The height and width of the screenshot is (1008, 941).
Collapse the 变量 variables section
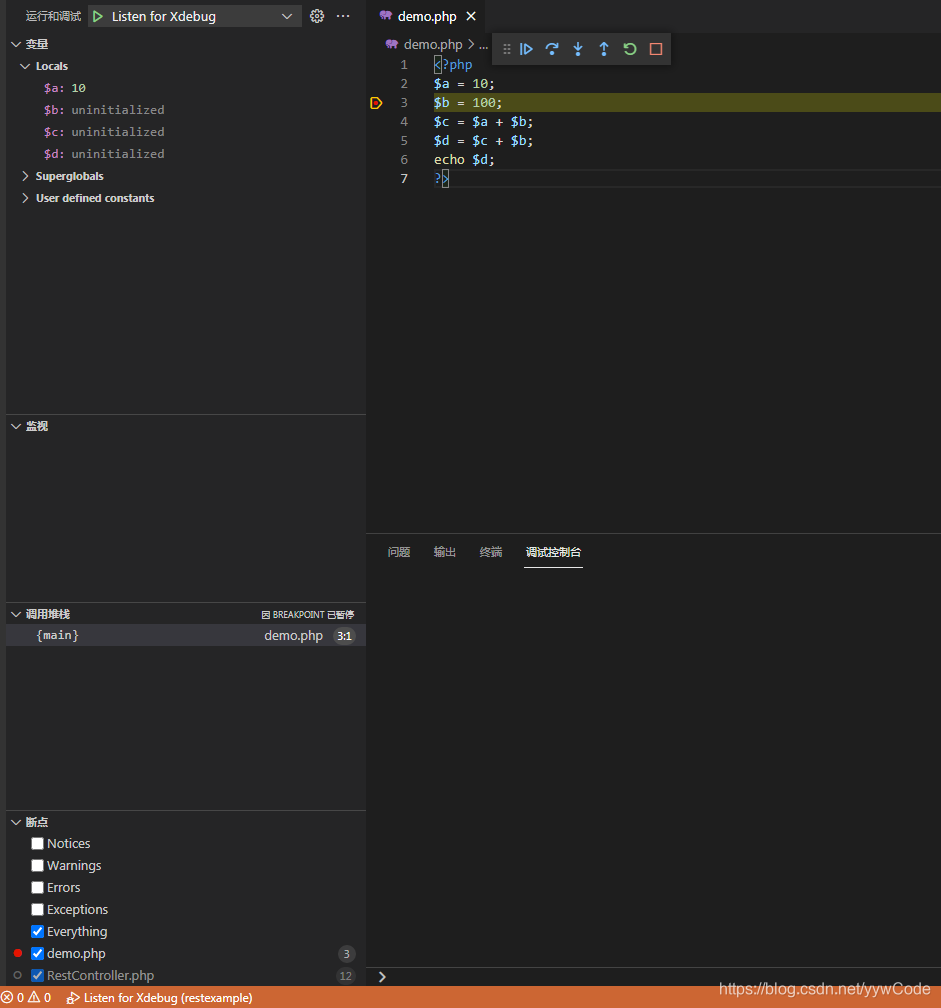pyautogui.click(x=16, y=44)
